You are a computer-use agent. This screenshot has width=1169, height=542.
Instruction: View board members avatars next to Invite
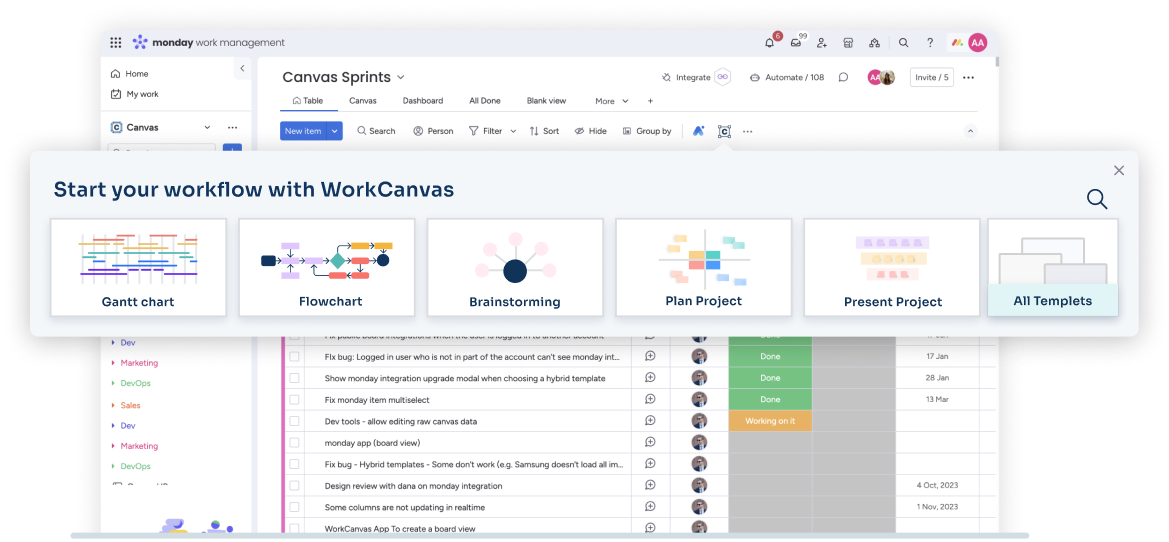(880, 77)
